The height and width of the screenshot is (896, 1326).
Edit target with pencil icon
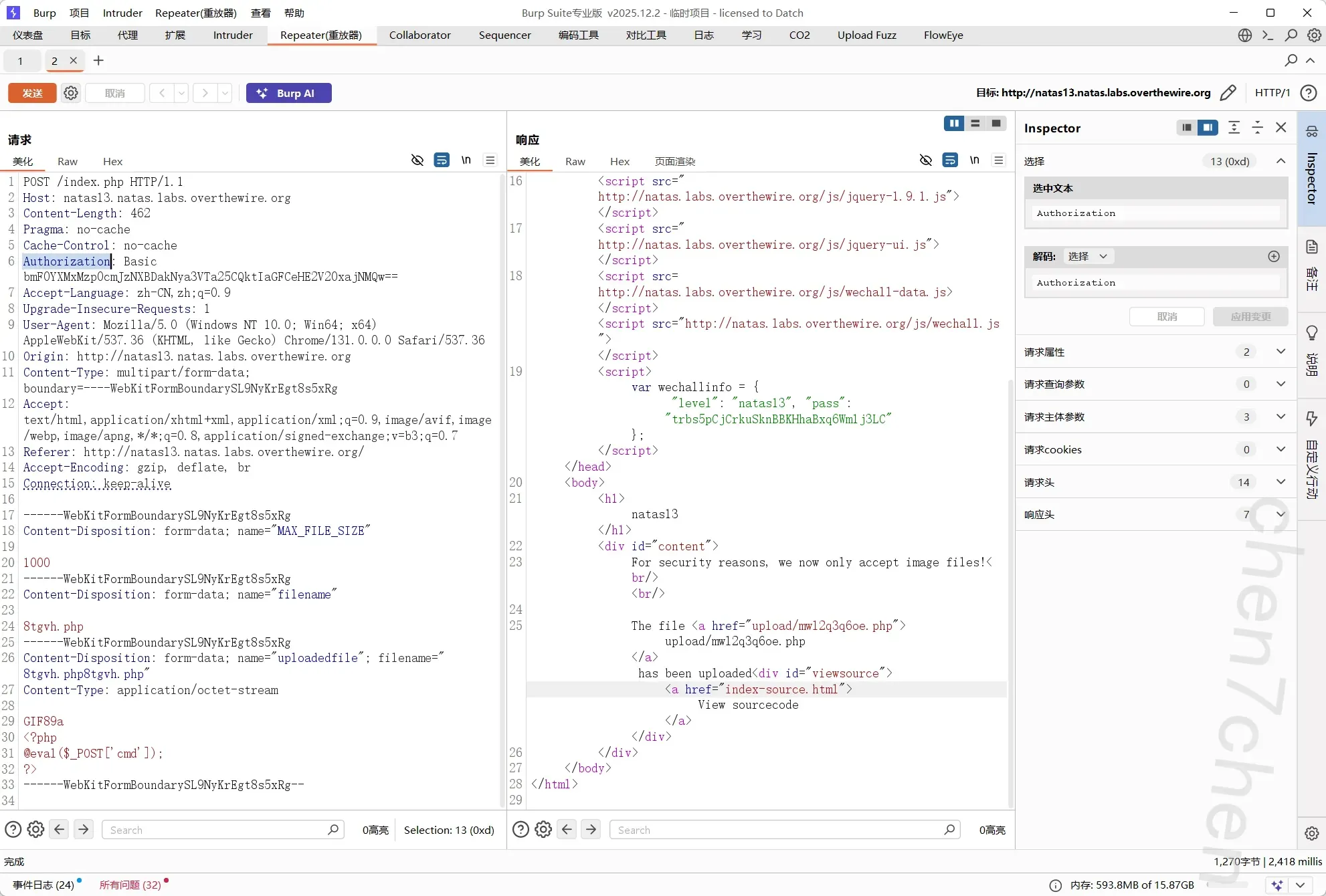[x=1228, y=93]
